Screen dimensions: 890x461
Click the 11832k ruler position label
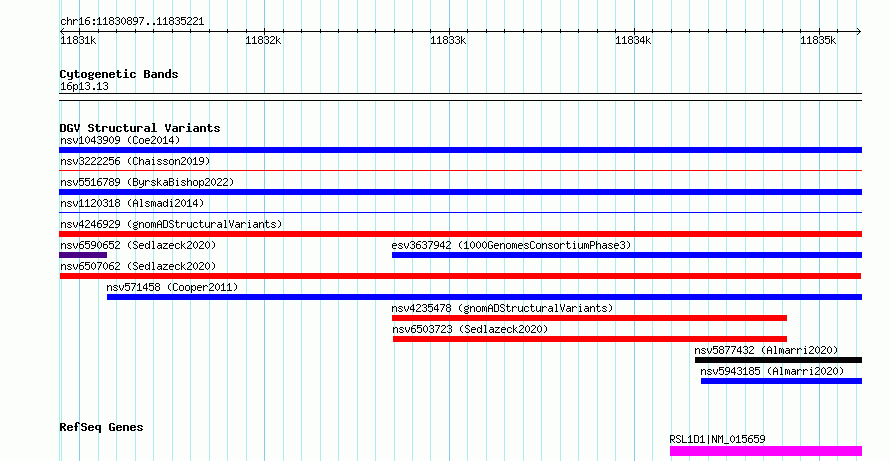coord(263,41)
